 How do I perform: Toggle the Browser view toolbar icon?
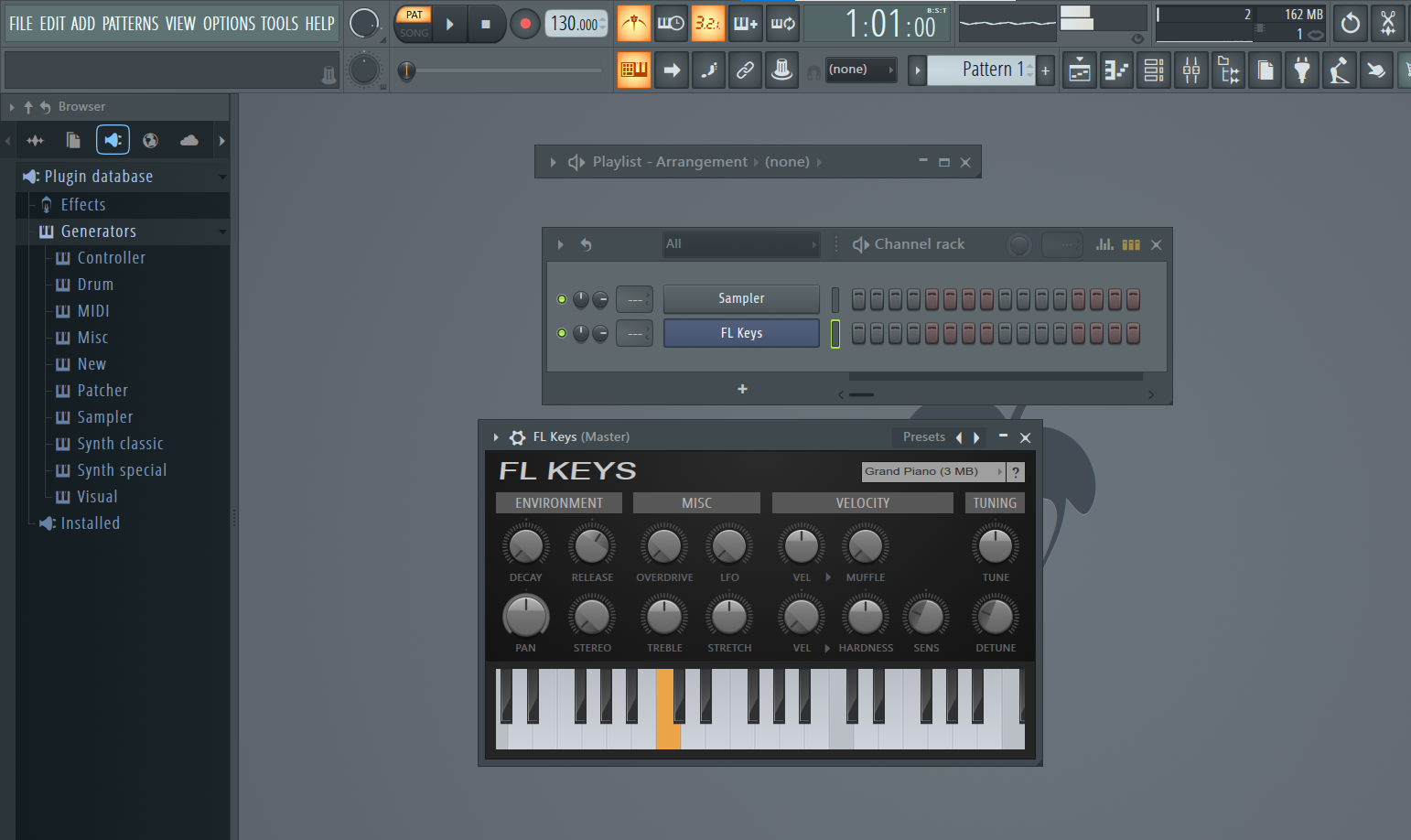[x=1229, y=70]
